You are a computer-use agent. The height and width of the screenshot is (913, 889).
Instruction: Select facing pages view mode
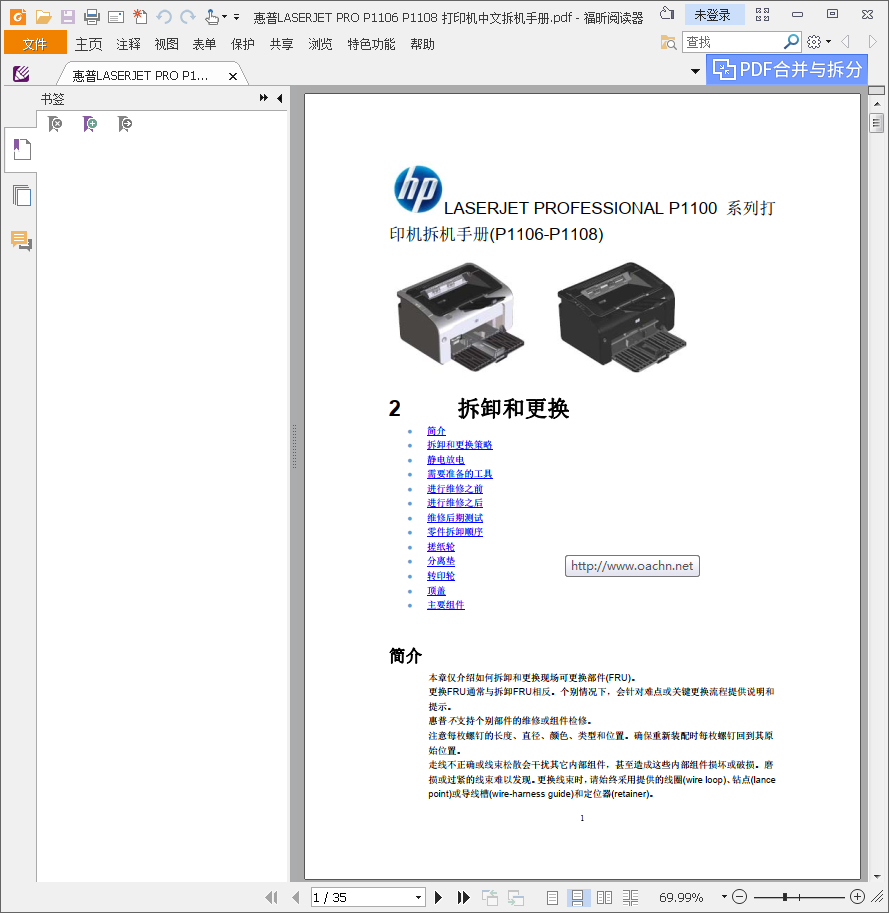tap(604, 898)
